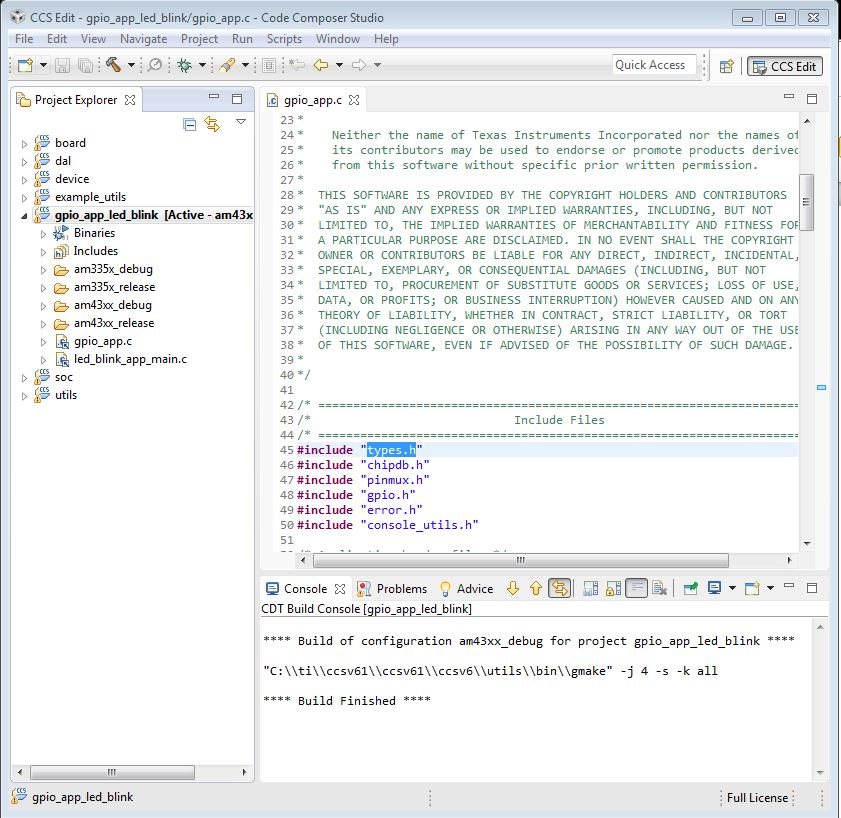Click the Quick Access field
The image size is (841, 818).
pos(654,65)
